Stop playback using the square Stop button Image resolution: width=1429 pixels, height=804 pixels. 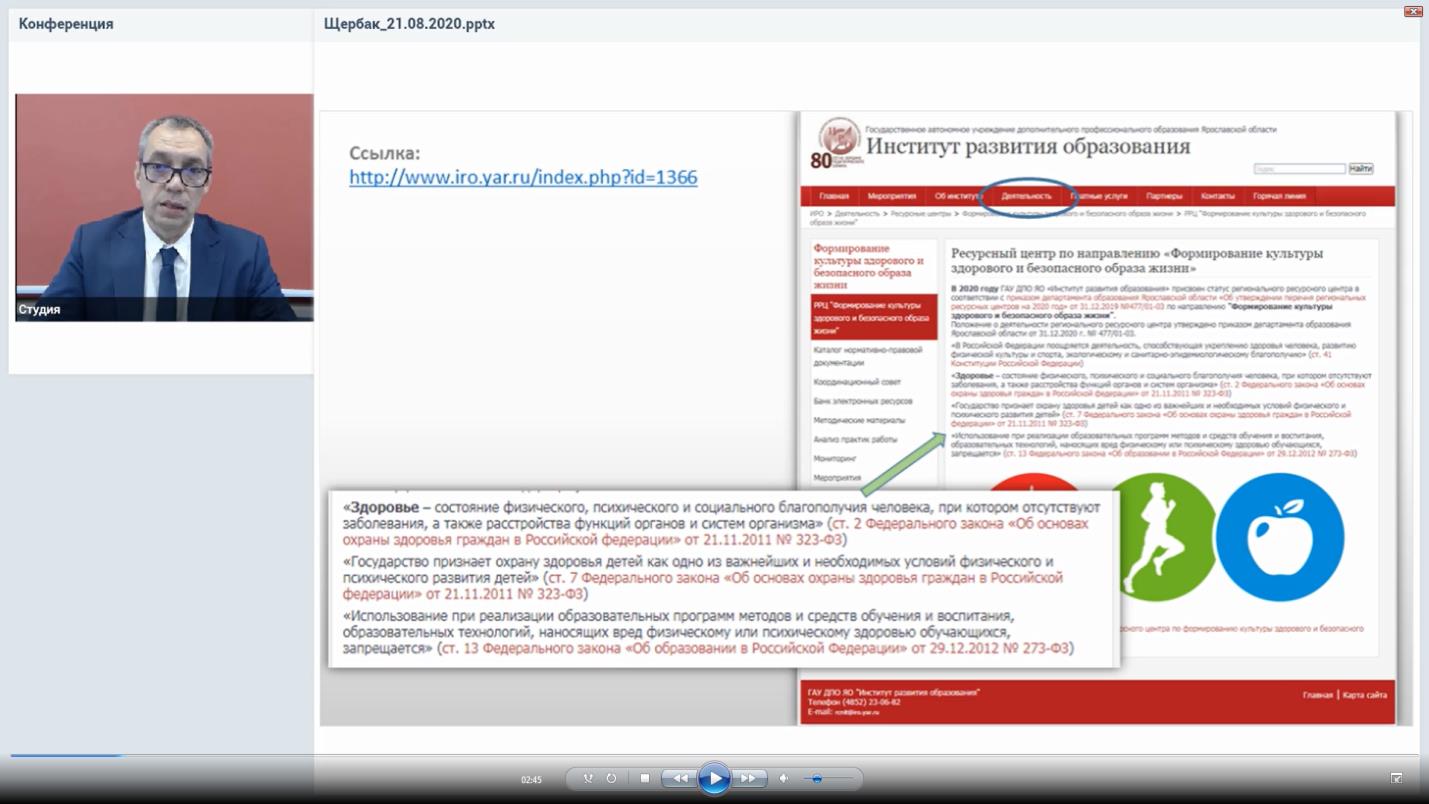645,778
